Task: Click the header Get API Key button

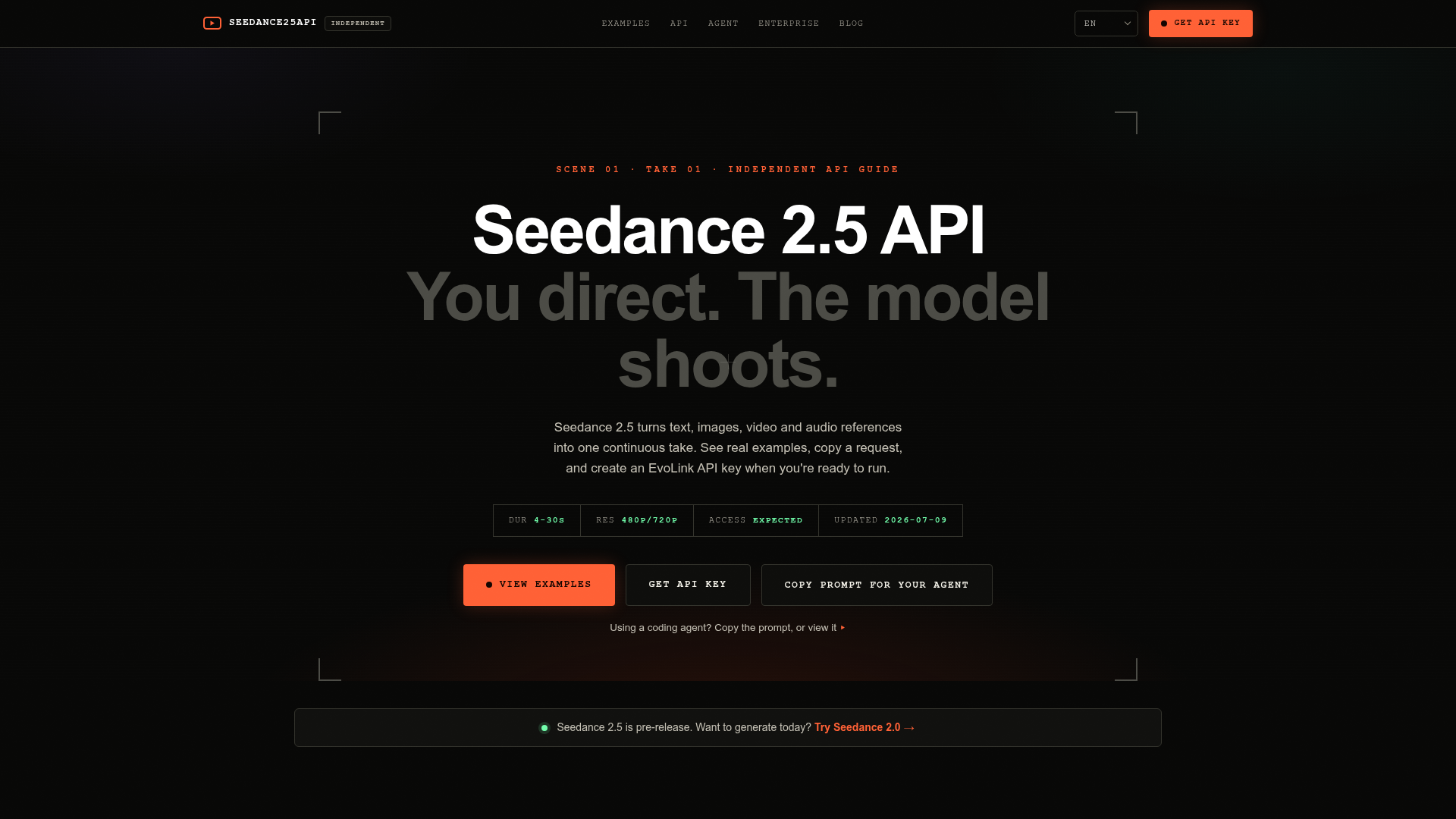Action: 1200,24
